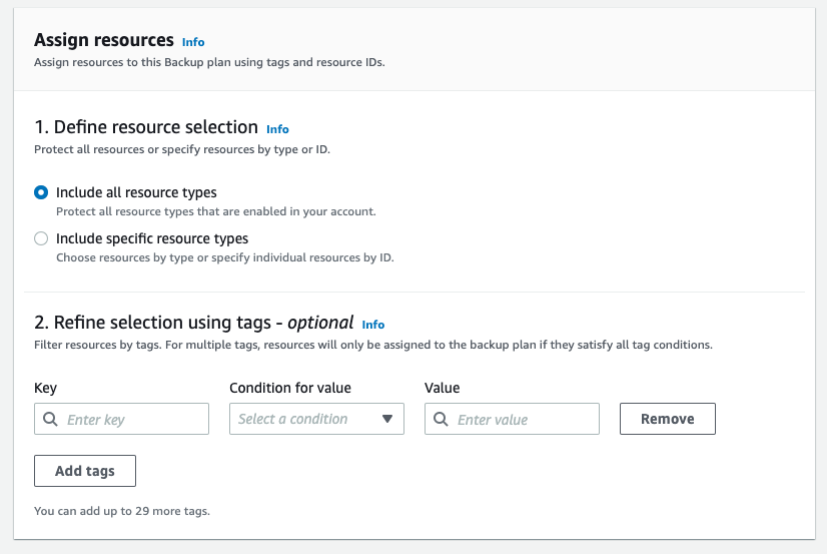Click the Add tags button
Image resolution: width=827 pixels, height=554 pixels.
pos(85,470)
